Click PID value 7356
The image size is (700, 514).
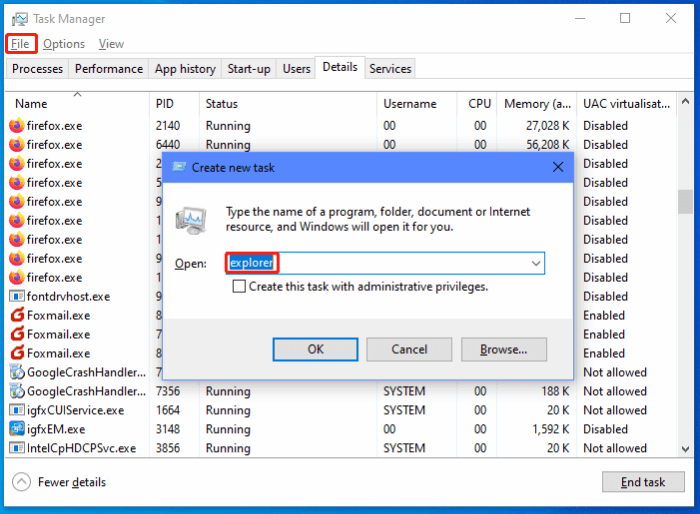[168, 391]
